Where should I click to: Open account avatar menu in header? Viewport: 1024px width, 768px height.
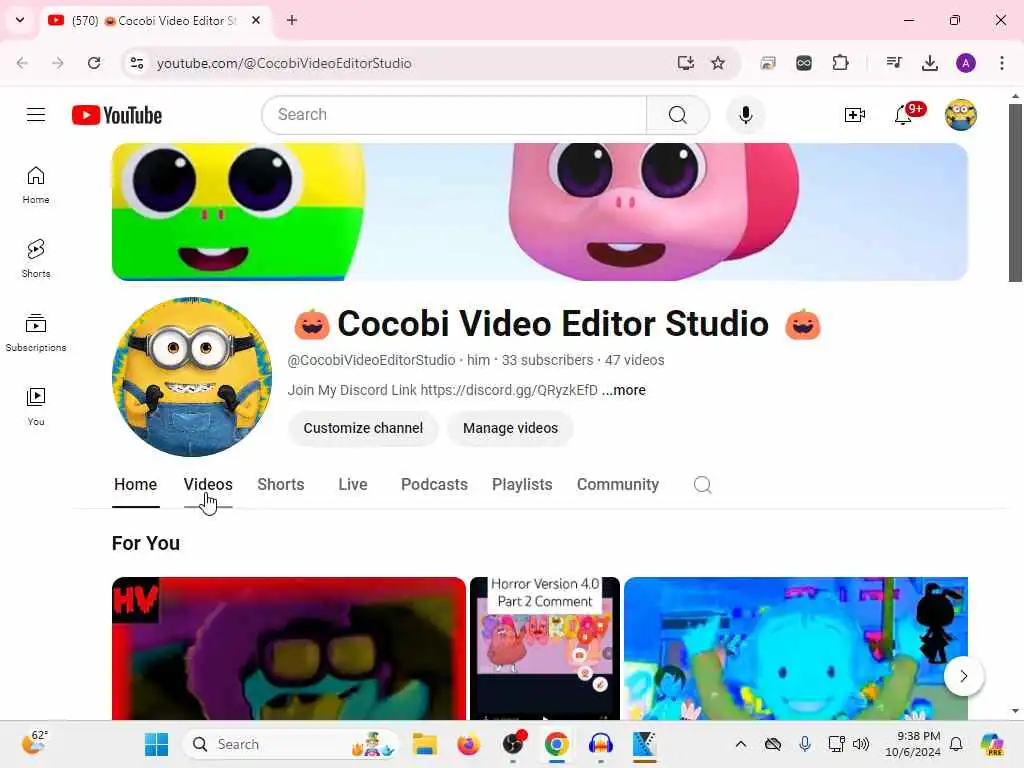pos(961,115)
